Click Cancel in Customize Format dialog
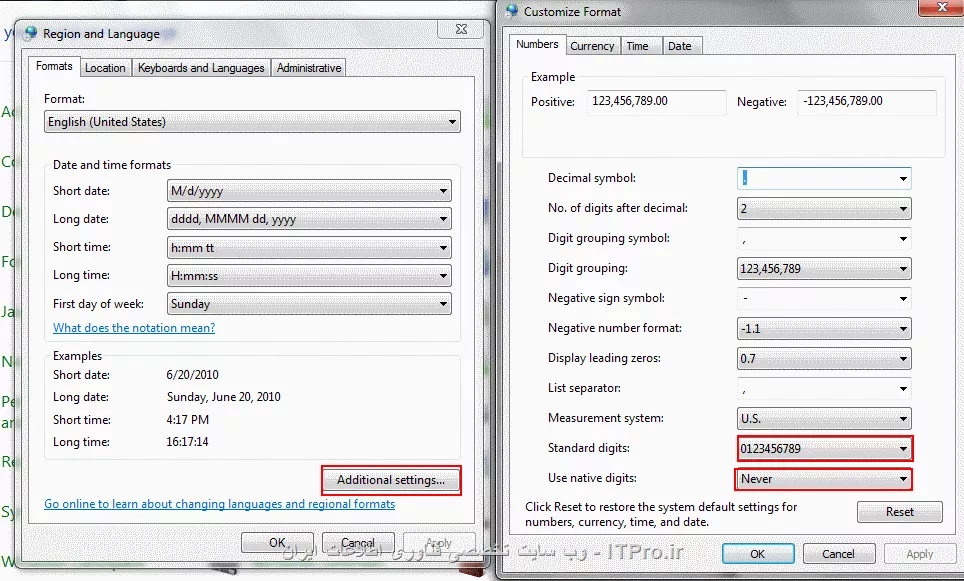 pyautogui.click(x=839, y=554)
